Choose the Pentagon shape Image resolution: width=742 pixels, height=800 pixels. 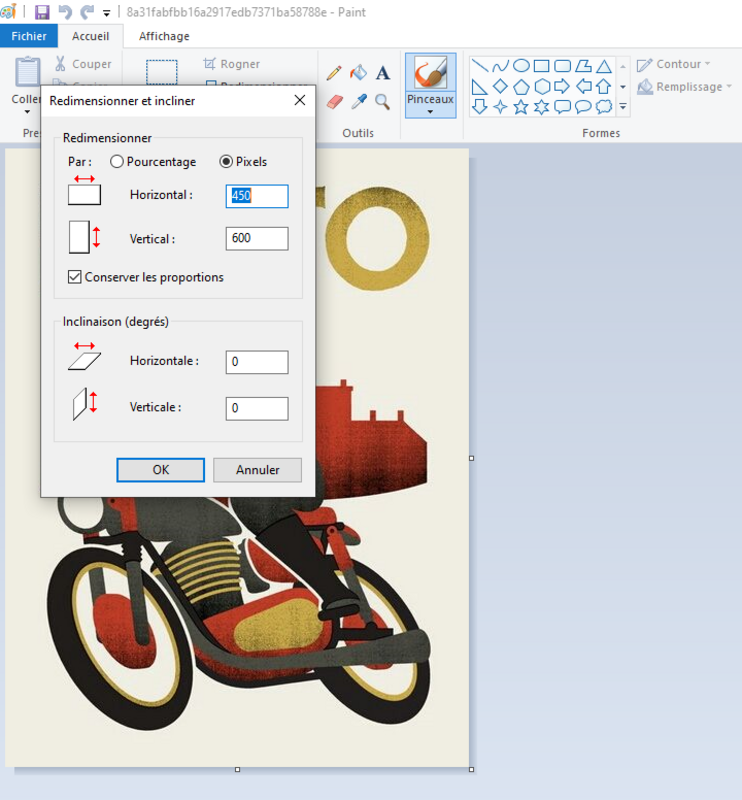coord(521,87)
